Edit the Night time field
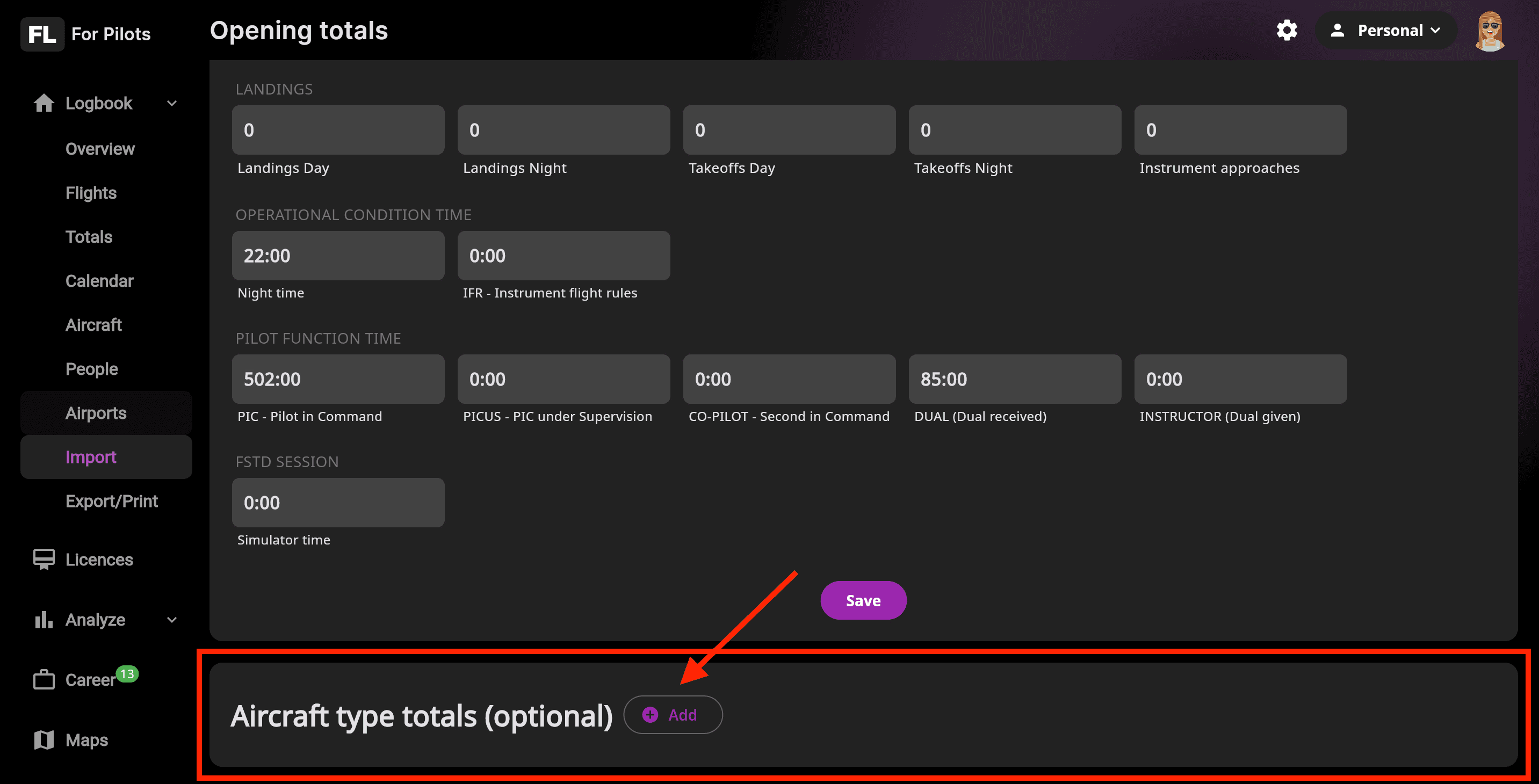Viewport: 1539px width, 784px height. [x=338, y=256]
